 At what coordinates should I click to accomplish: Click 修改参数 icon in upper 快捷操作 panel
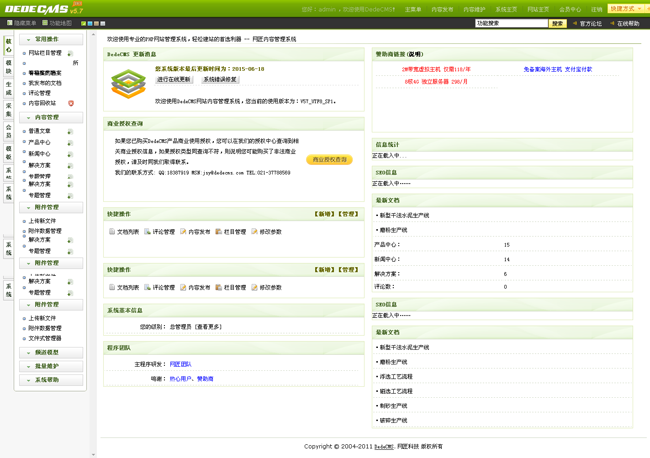tap(255, 231)
